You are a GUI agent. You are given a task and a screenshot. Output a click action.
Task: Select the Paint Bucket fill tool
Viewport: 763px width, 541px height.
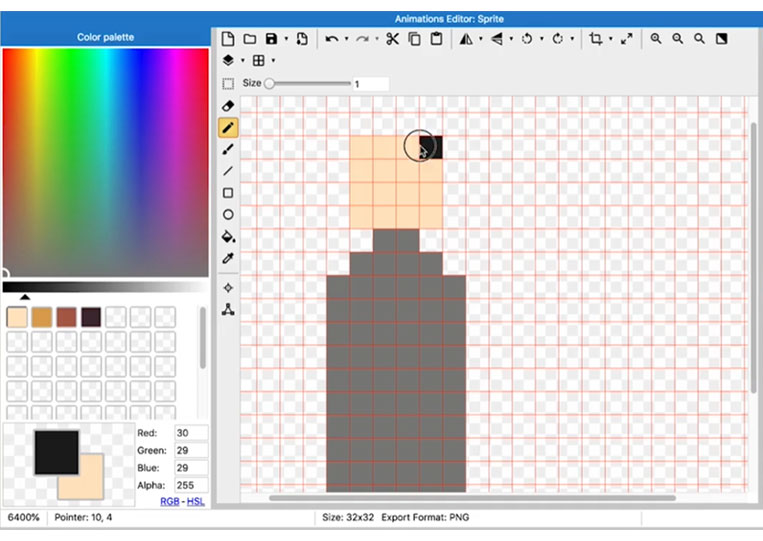tap(228, 237)
